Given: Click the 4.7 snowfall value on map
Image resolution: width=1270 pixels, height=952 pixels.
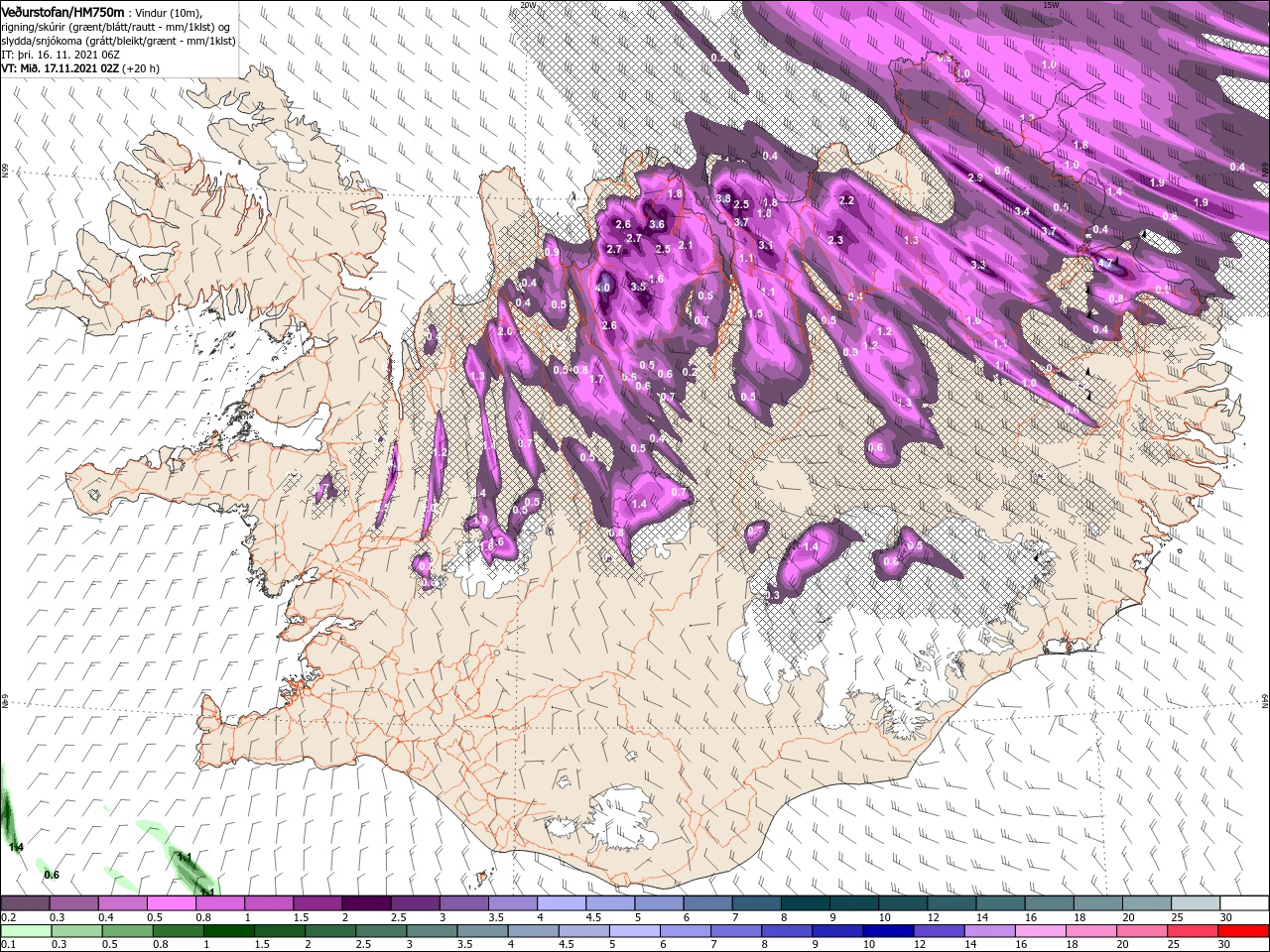Looking at the screenshot, I should (1105, 264).
